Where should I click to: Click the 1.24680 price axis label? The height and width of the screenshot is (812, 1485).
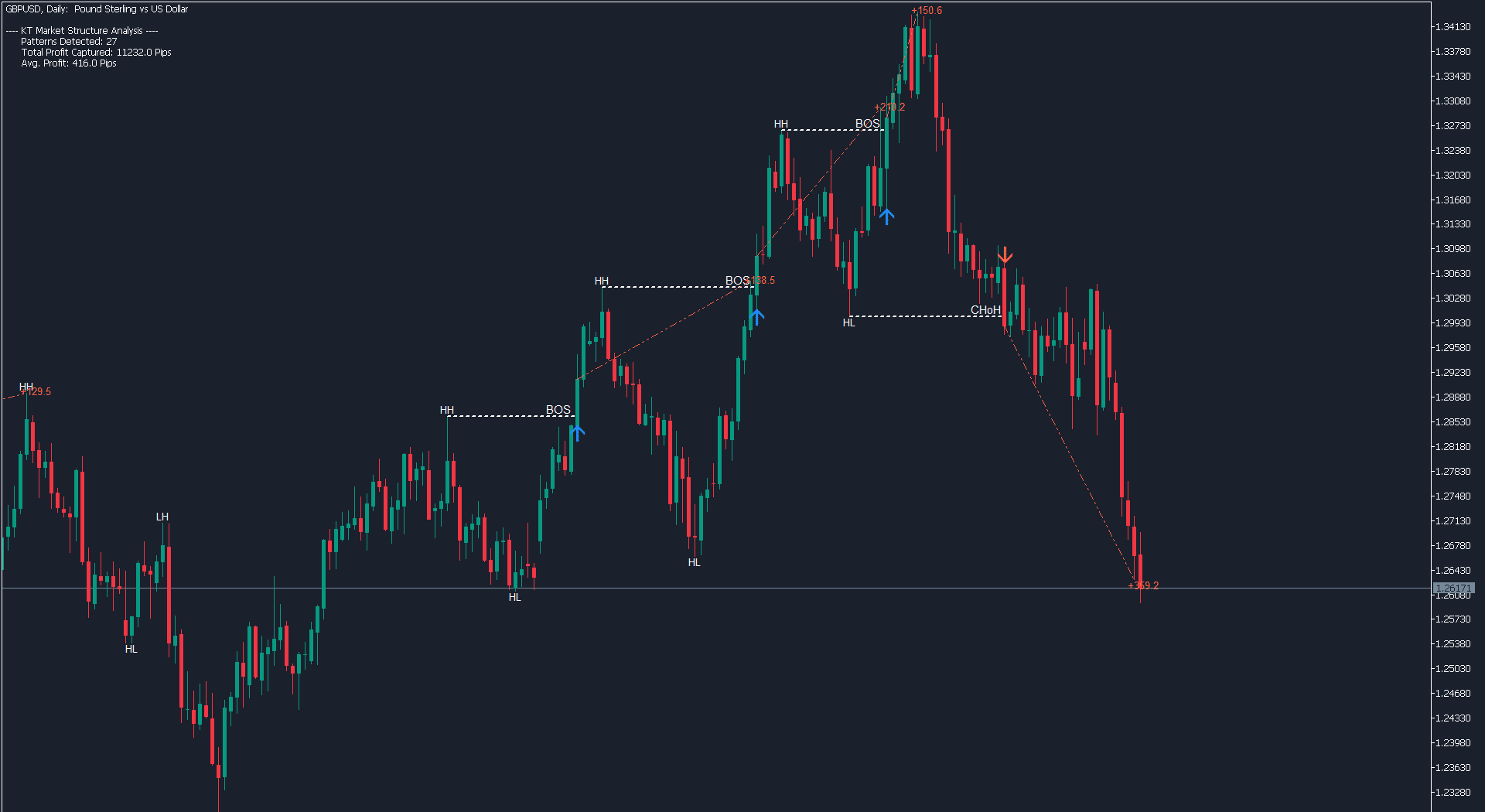click(1453, 694)
